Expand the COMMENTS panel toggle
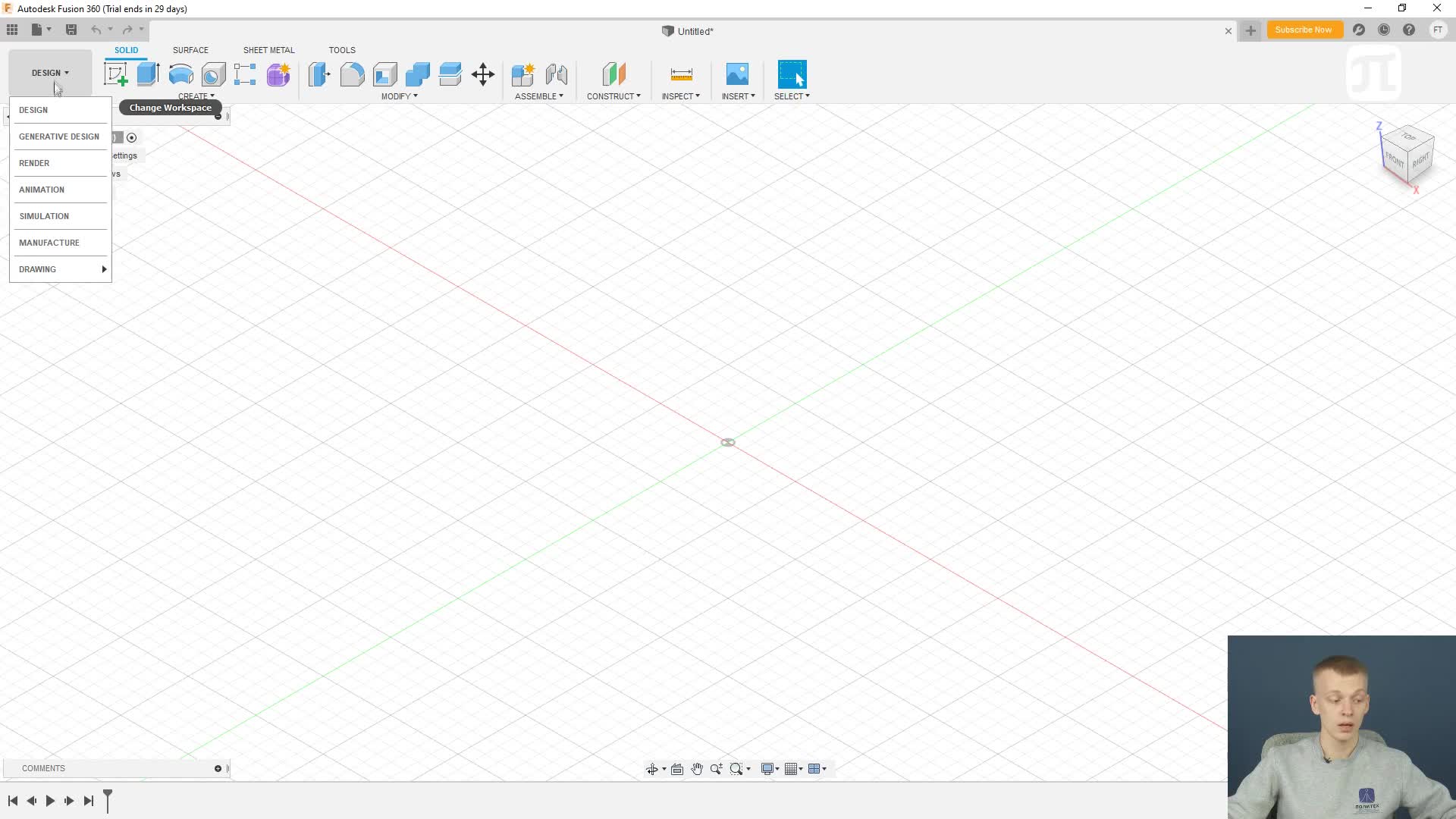The image size is (1456, 819). point(218,768)
